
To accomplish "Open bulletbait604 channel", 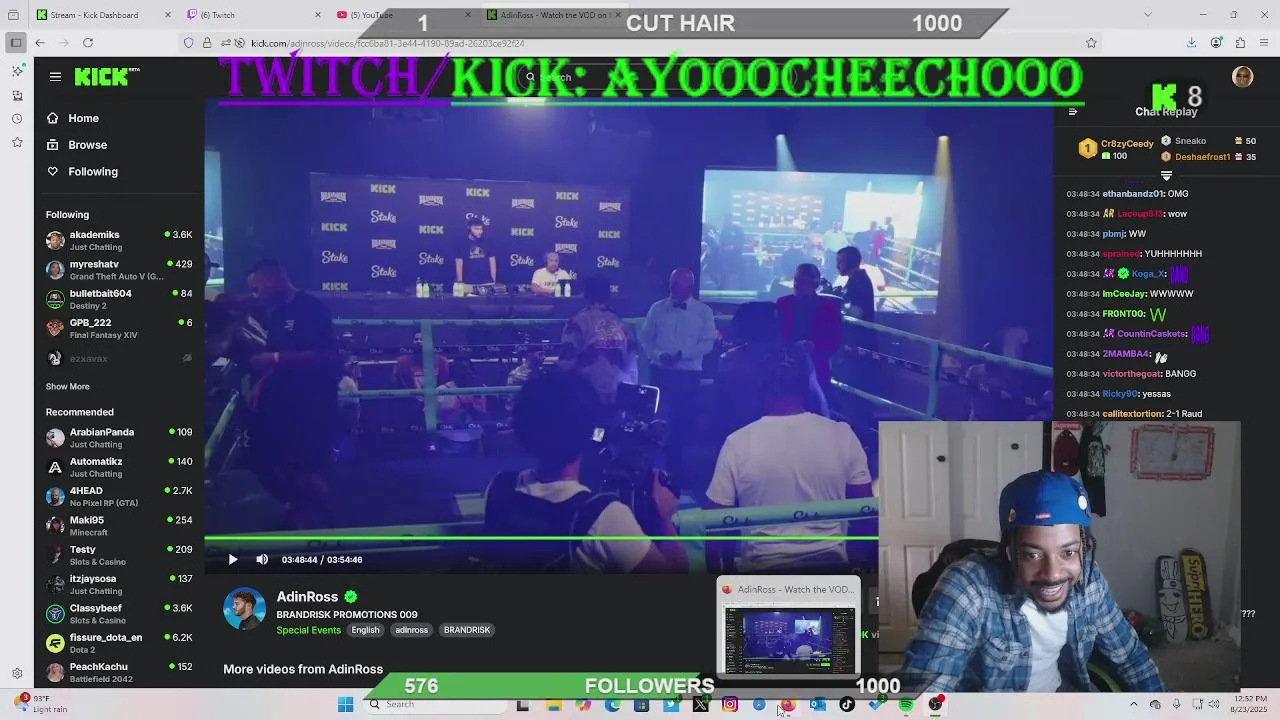I will pyautogui.click(x=119, y=299).
